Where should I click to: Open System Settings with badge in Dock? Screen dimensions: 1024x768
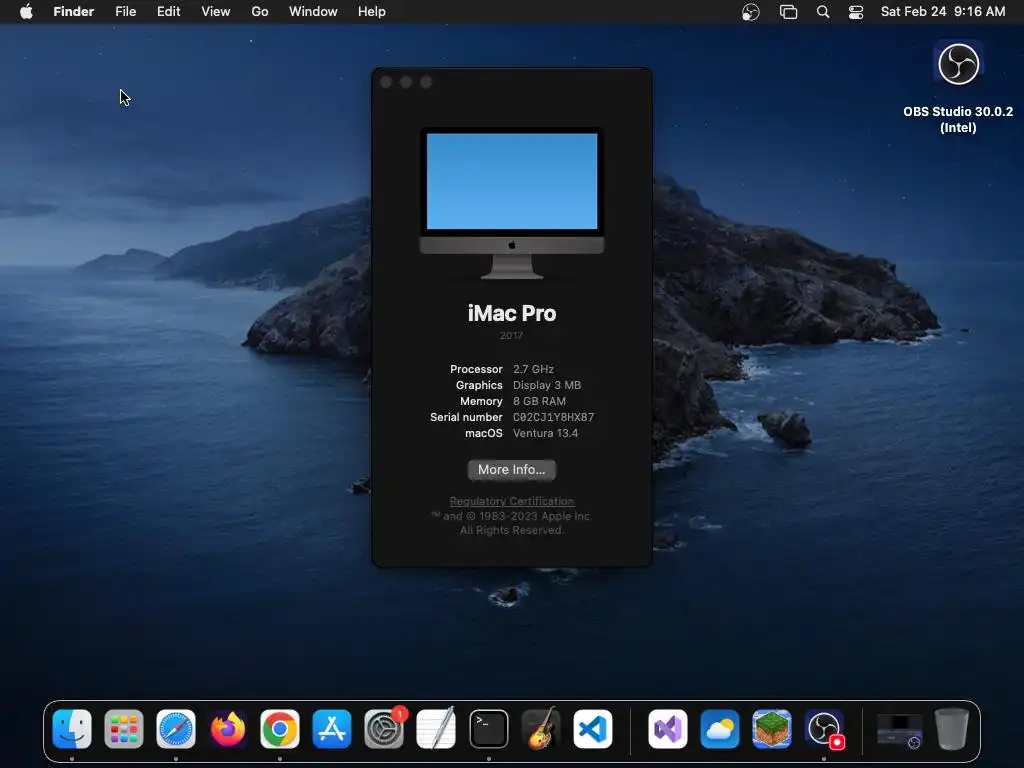(384, 729)
